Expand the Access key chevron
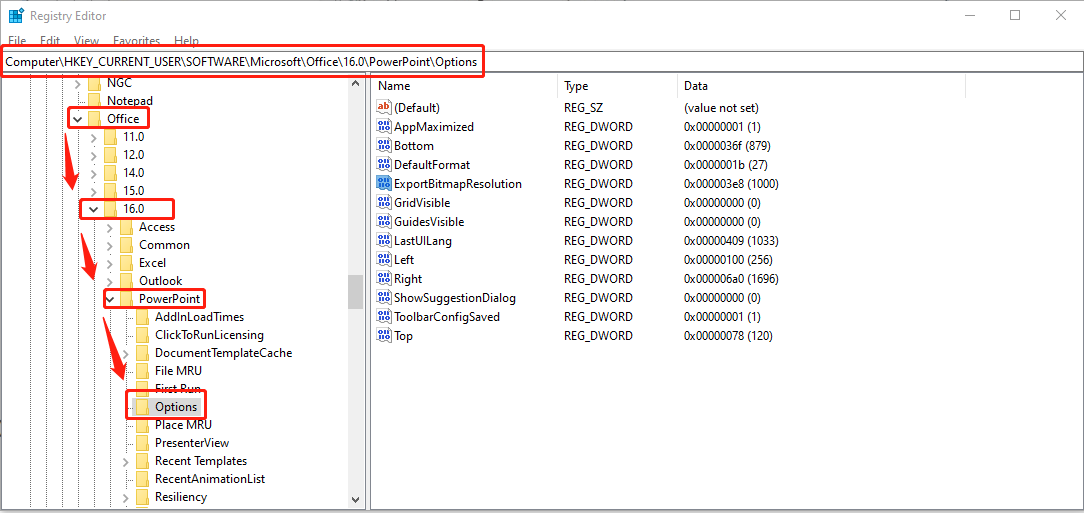This screenshot has height=513, width=1084. point(109,227)
